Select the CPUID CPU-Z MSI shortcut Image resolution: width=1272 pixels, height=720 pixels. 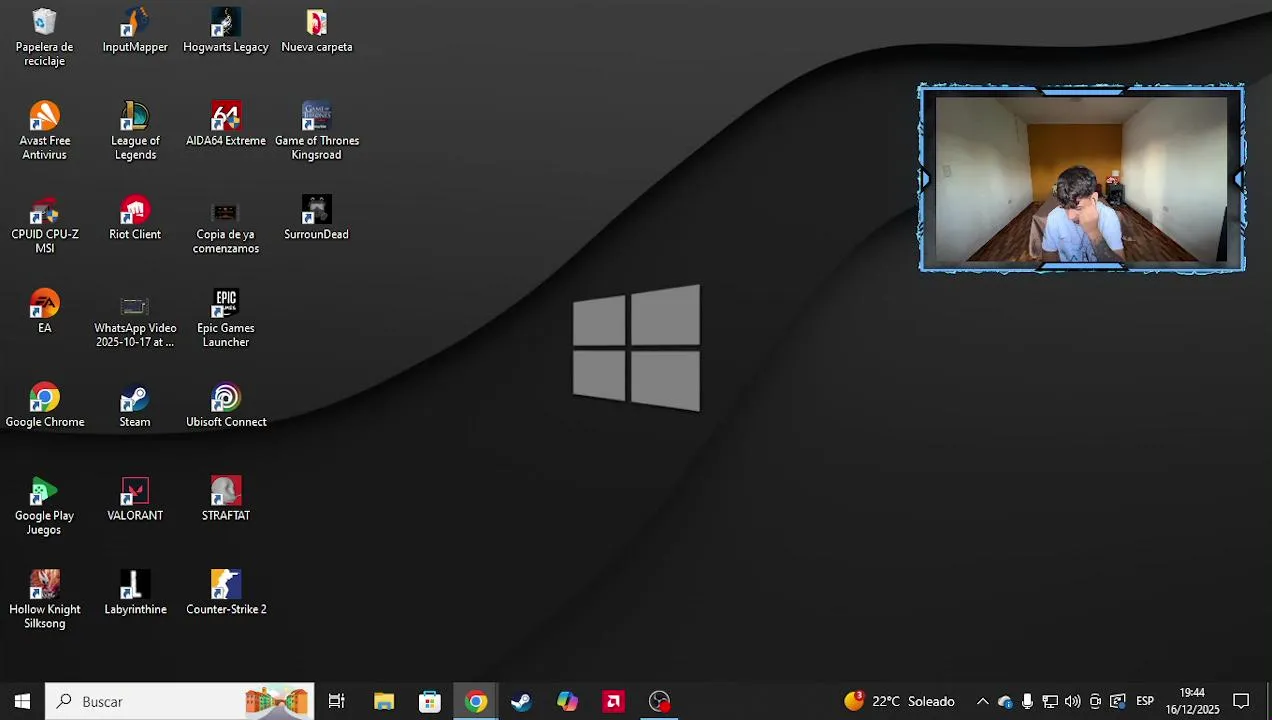(44, 225)
